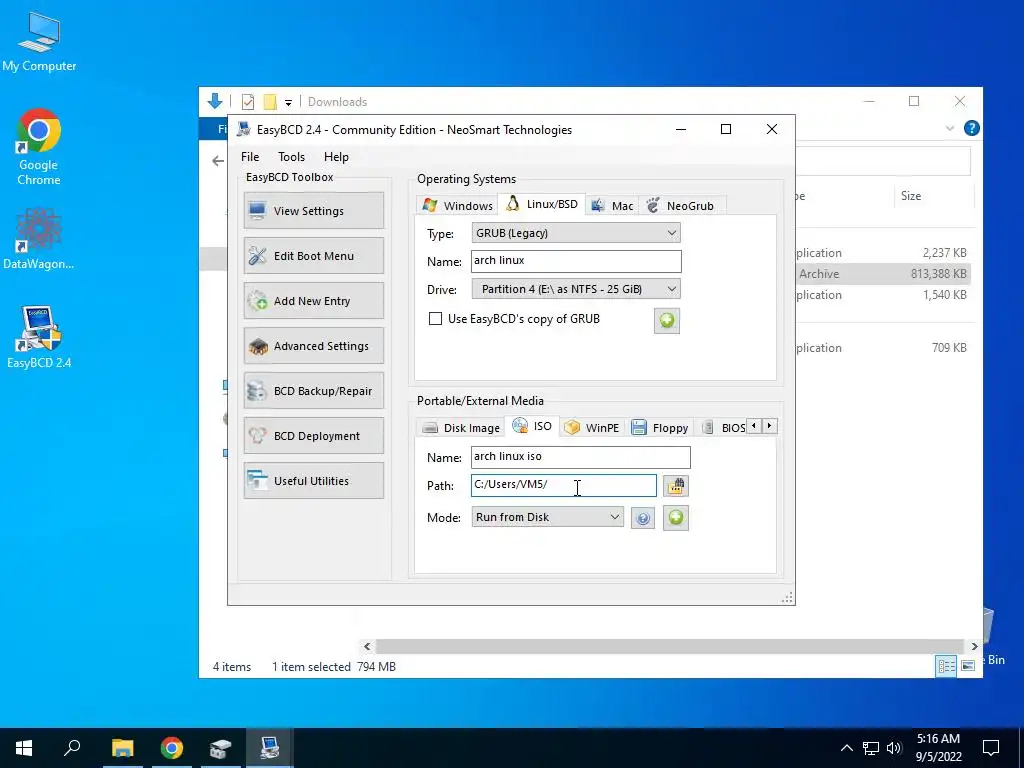
Task: Open the volume speaker tray icon
Action: [x=894, y=748]
